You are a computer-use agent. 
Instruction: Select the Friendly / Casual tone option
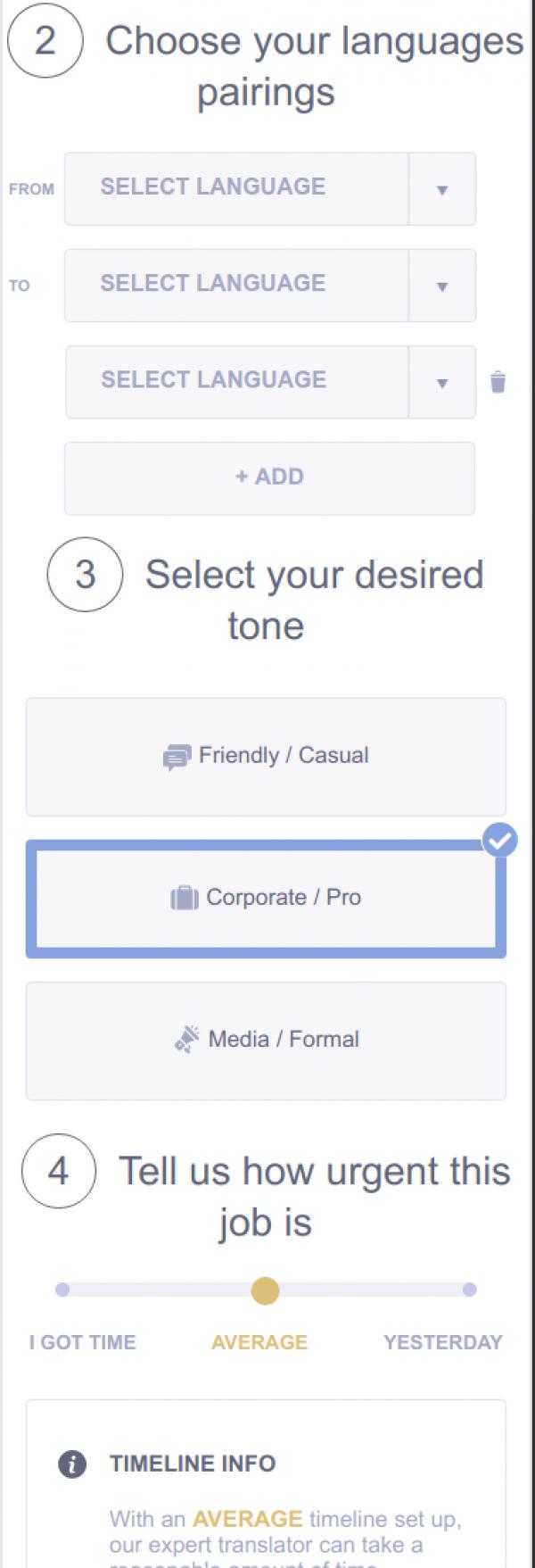tap(267, 755)
